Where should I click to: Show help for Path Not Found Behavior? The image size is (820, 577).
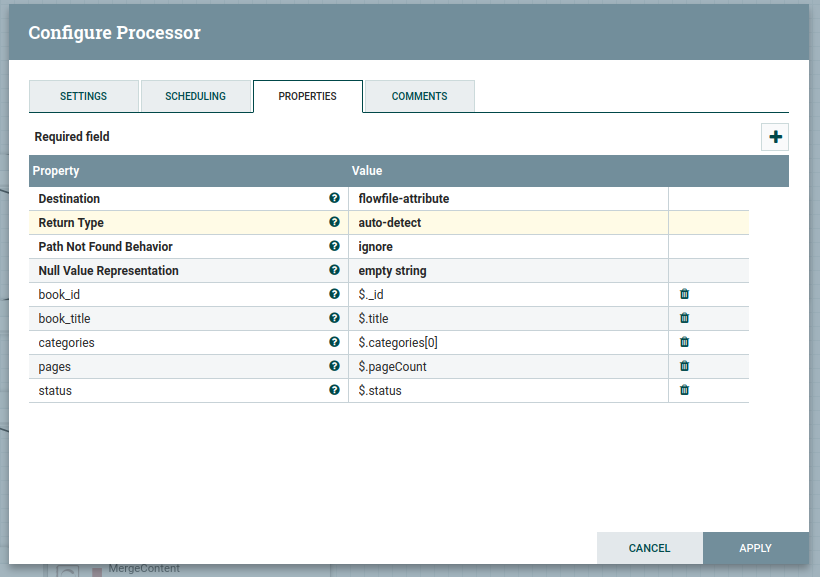334,246
